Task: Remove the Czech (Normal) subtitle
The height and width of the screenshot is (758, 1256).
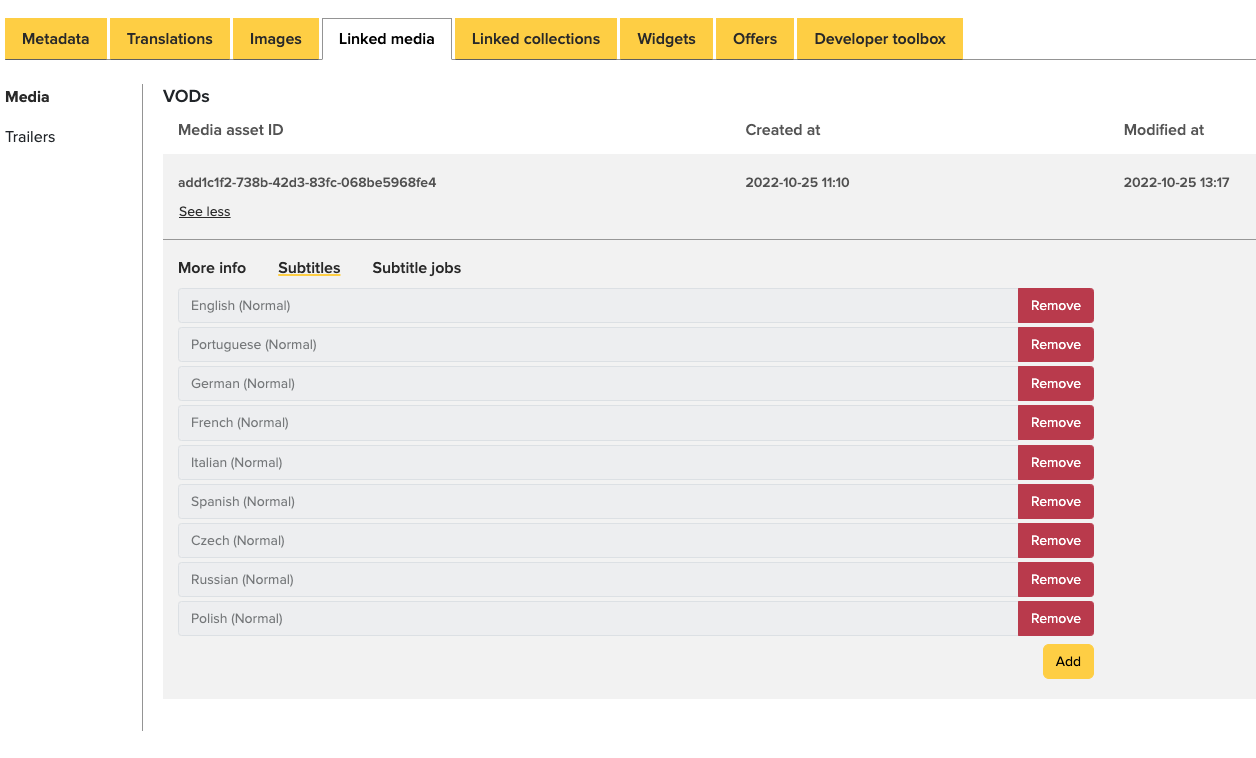Action: coord(1056,541)
